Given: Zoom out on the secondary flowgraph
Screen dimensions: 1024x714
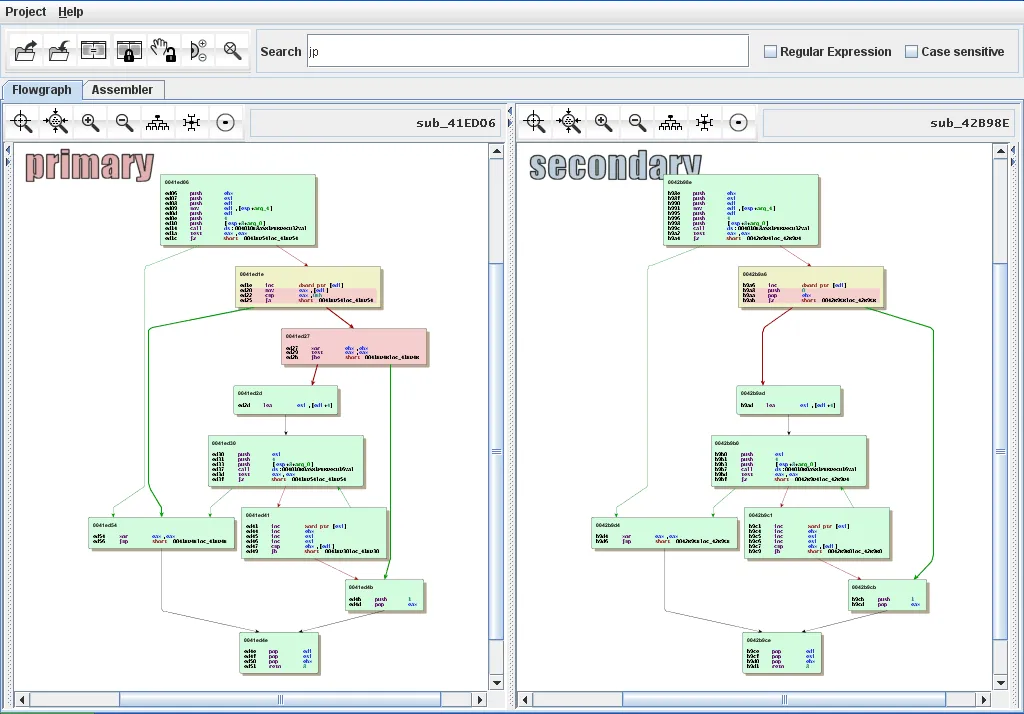Looking at the screenshot, I should 637,122.
